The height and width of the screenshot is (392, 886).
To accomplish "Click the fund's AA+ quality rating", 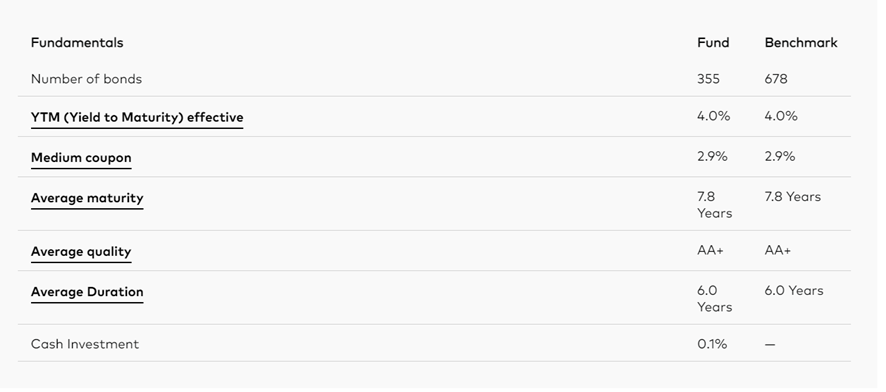I will point(710,251).
